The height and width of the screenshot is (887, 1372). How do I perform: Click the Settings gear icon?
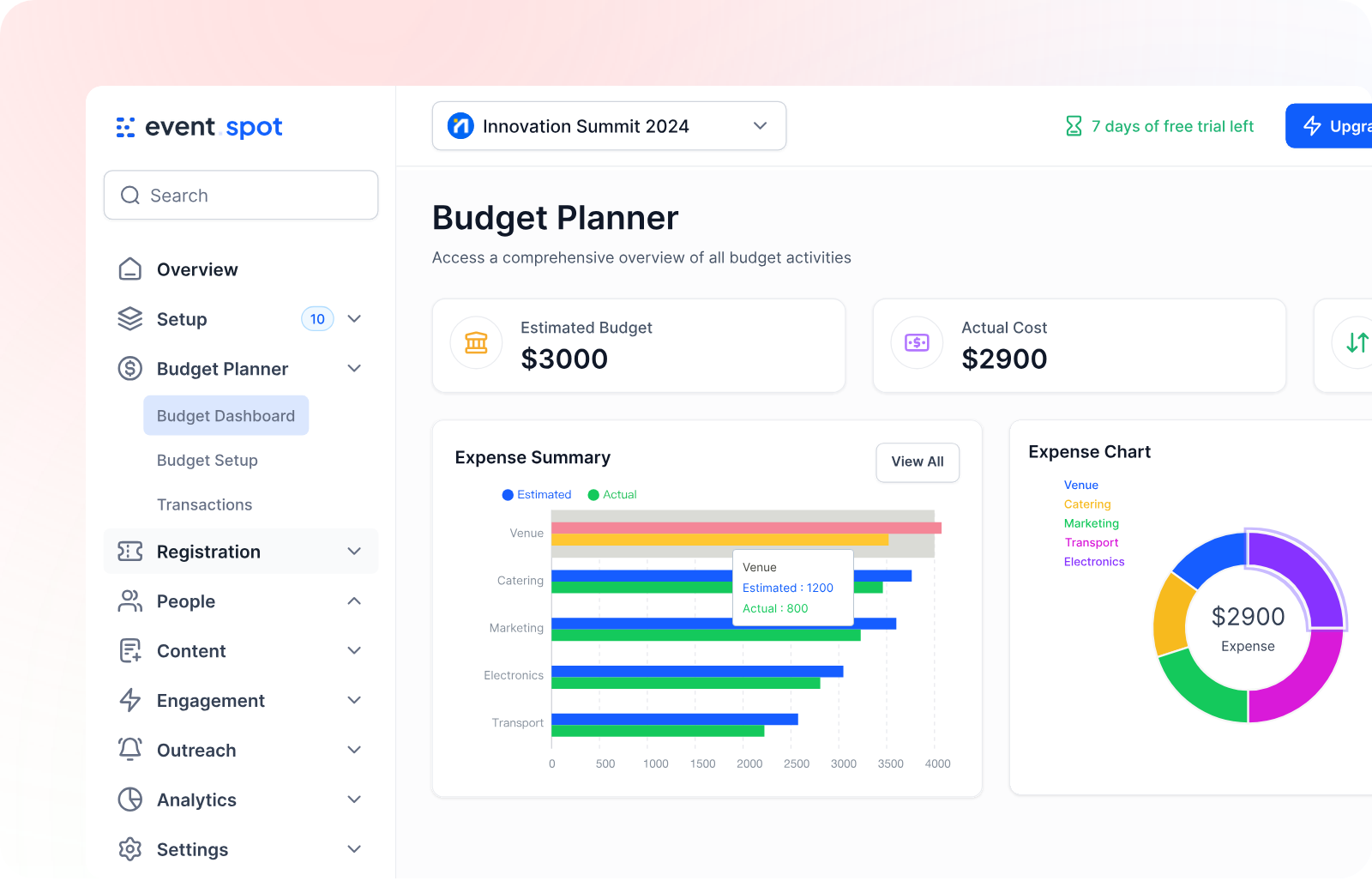pos(129,849)
